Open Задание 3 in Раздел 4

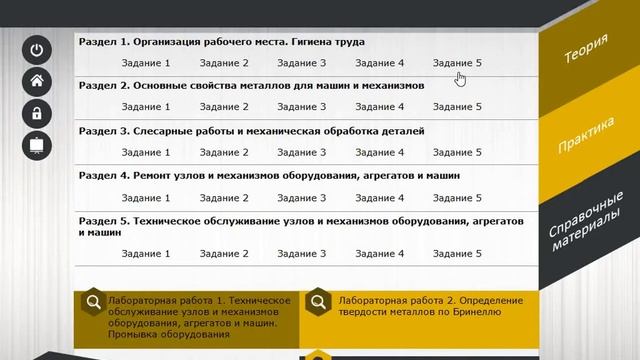pyautogui.click(x=302, y=198)
